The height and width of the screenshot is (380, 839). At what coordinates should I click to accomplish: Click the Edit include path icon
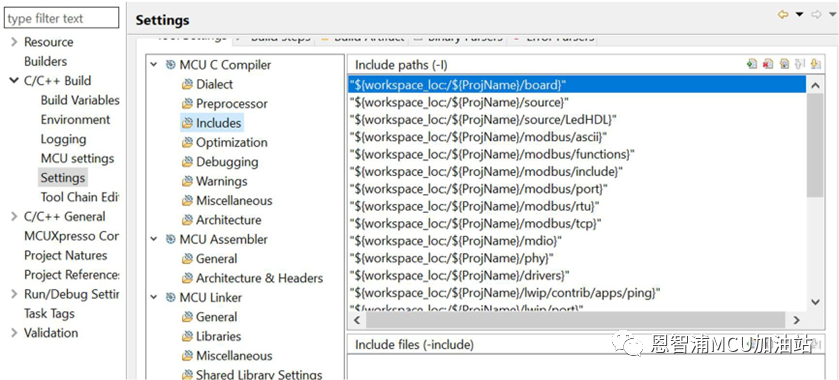784,64
